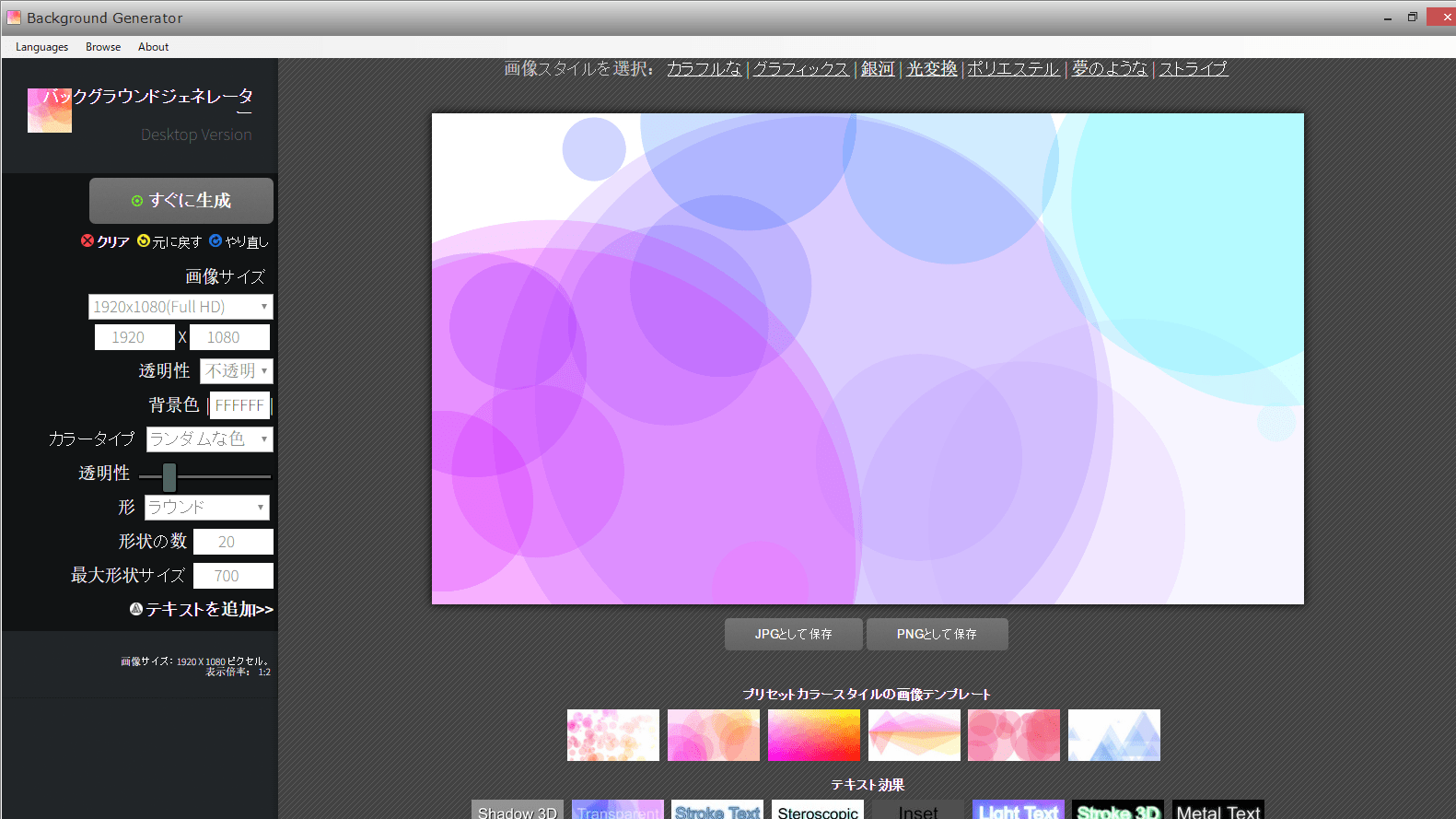The image size is (1456, 819).
Task: Click the height field showing 1080
Action: tap(229, 337)
